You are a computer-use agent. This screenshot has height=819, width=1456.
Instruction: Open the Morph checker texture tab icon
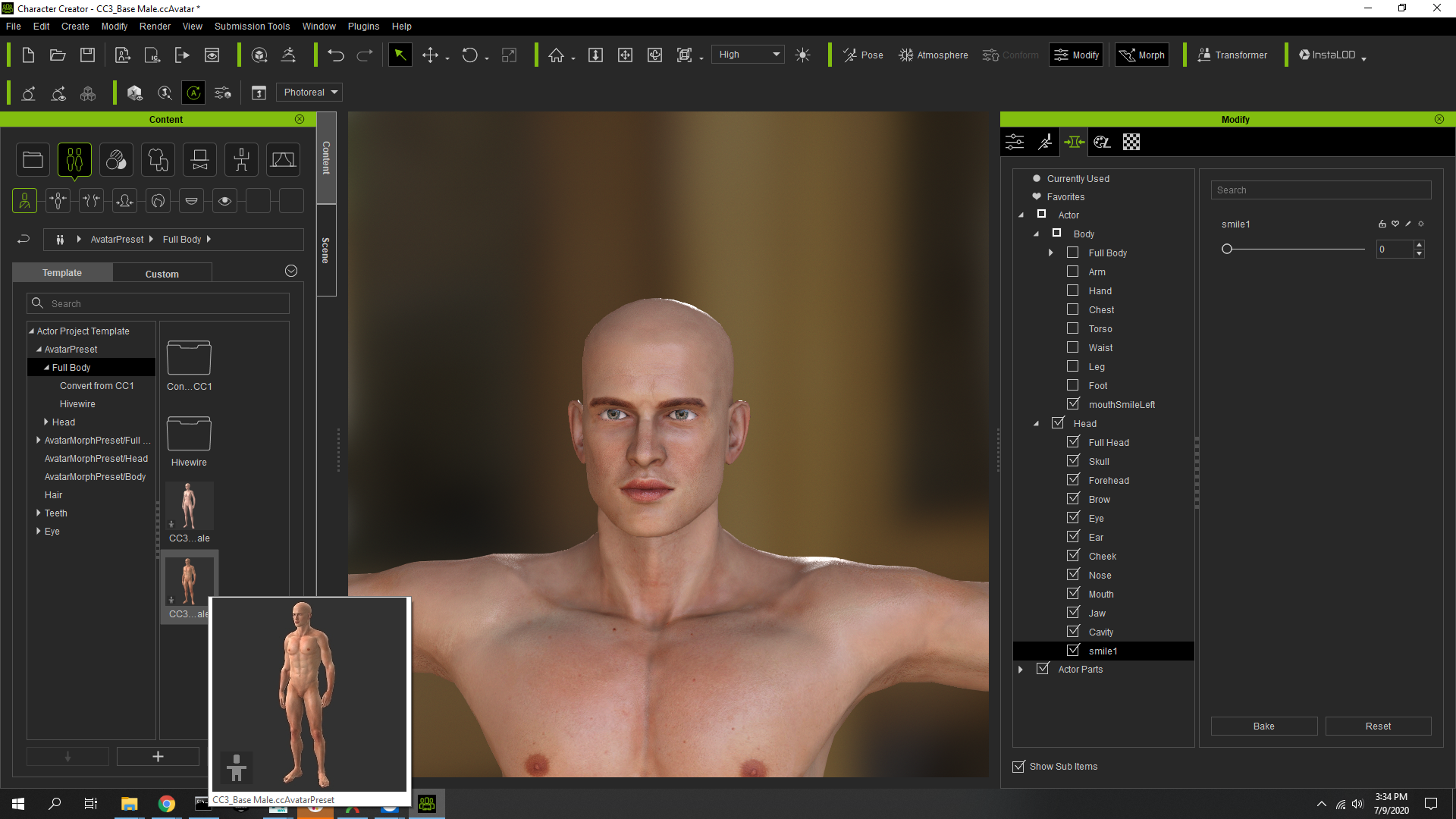tap(1131, 142)
